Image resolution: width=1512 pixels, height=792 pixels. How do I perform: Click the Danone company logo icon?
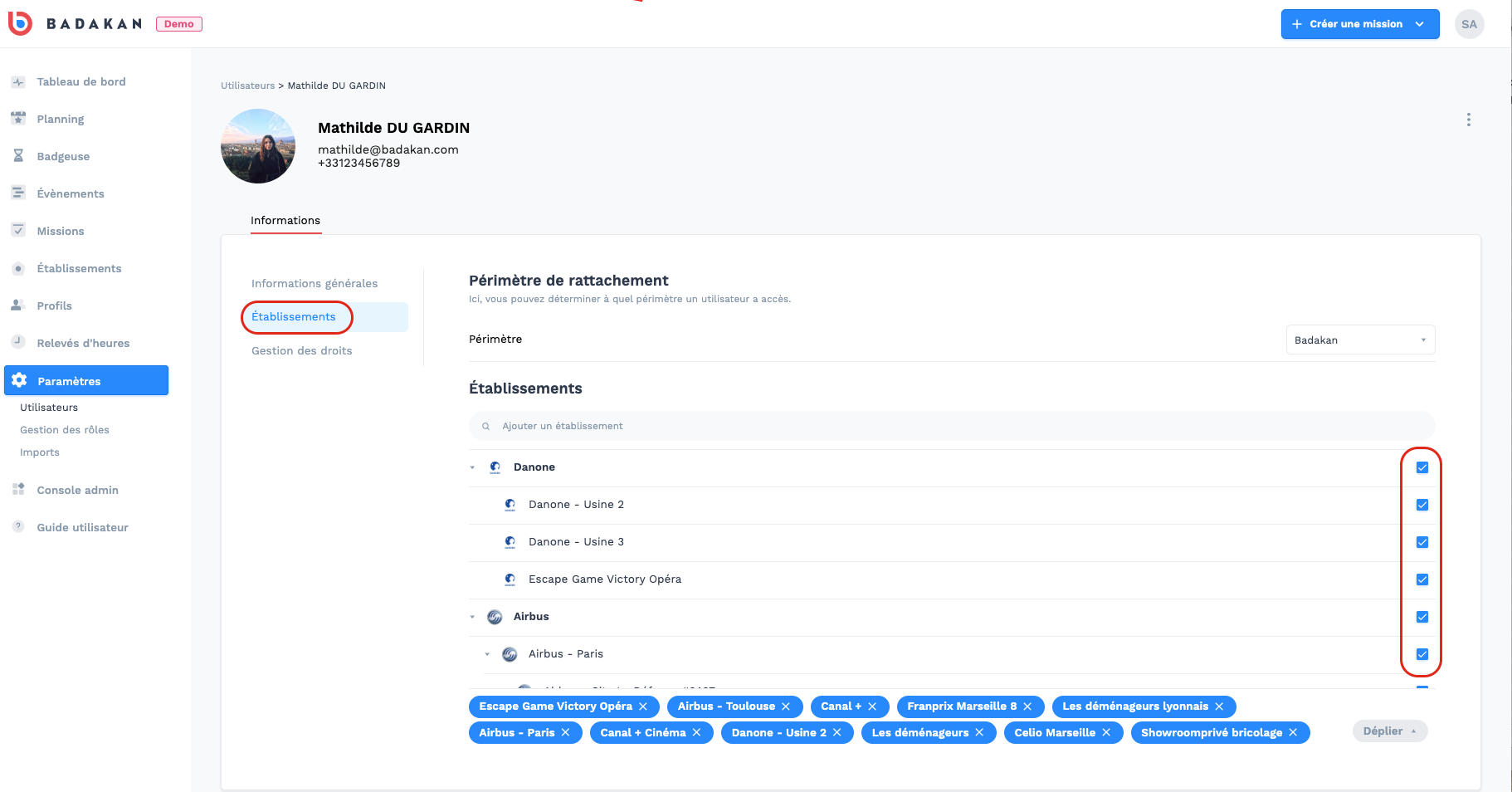click(495, 467)
